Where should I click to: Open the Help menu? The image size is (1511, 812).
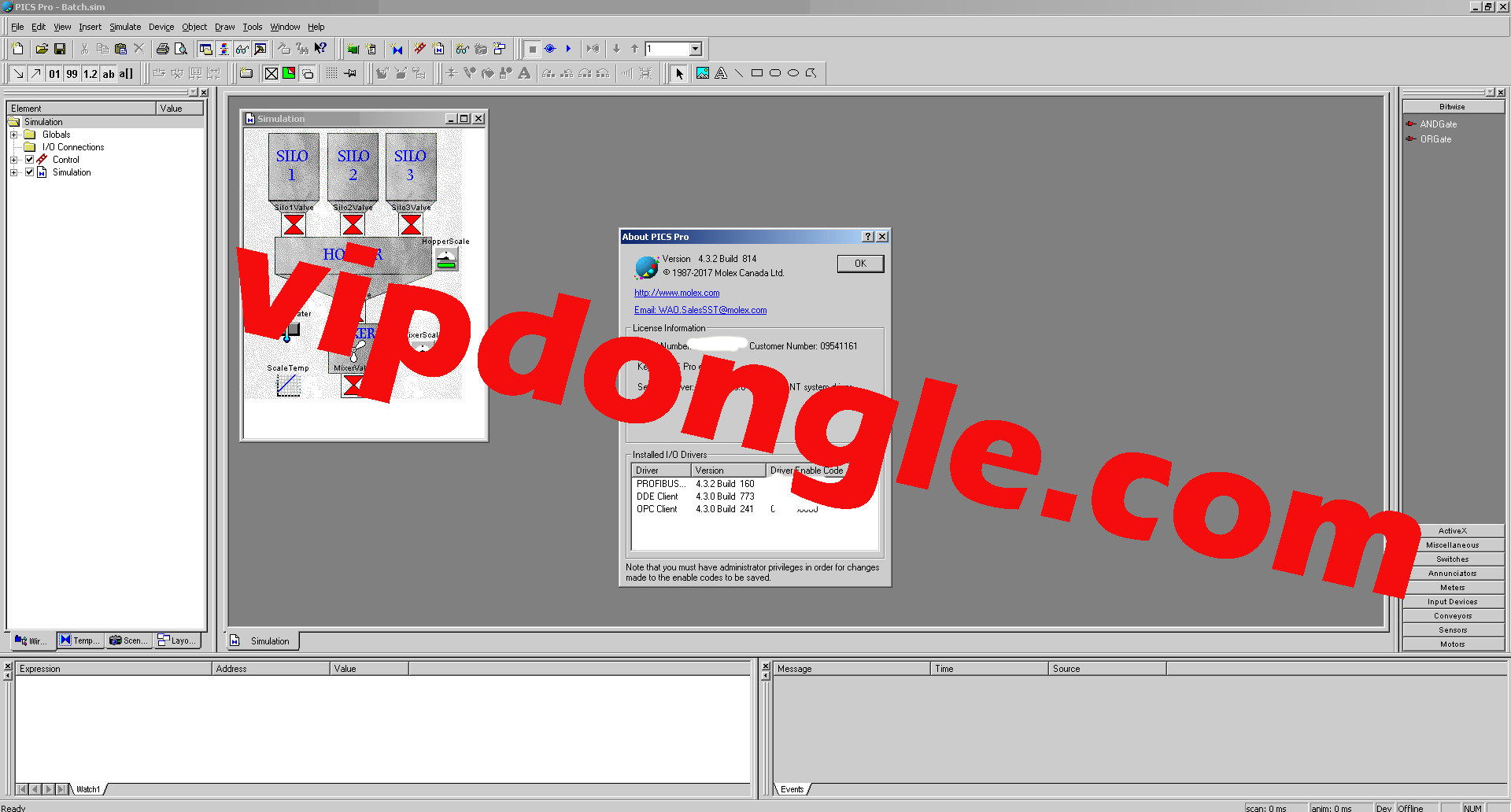click(316, 27)
